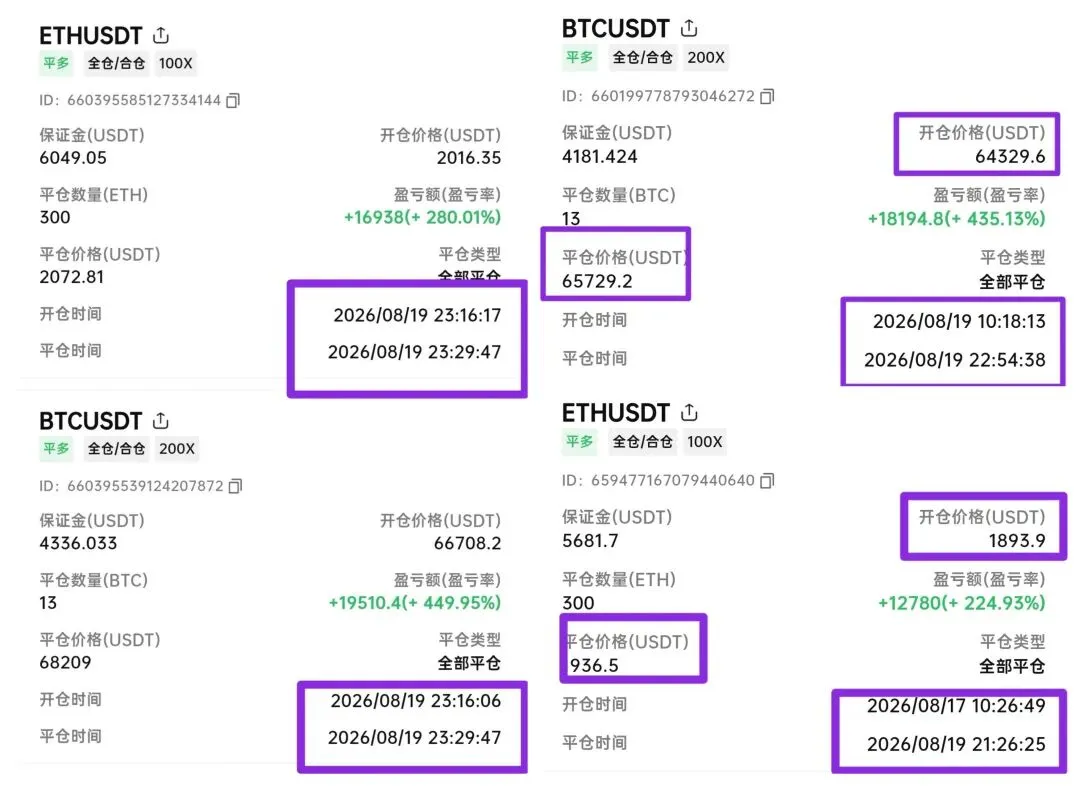
Task: Click the 平多 tag on bottom-left BTCUSDT
Action: [x=56, y=448]
